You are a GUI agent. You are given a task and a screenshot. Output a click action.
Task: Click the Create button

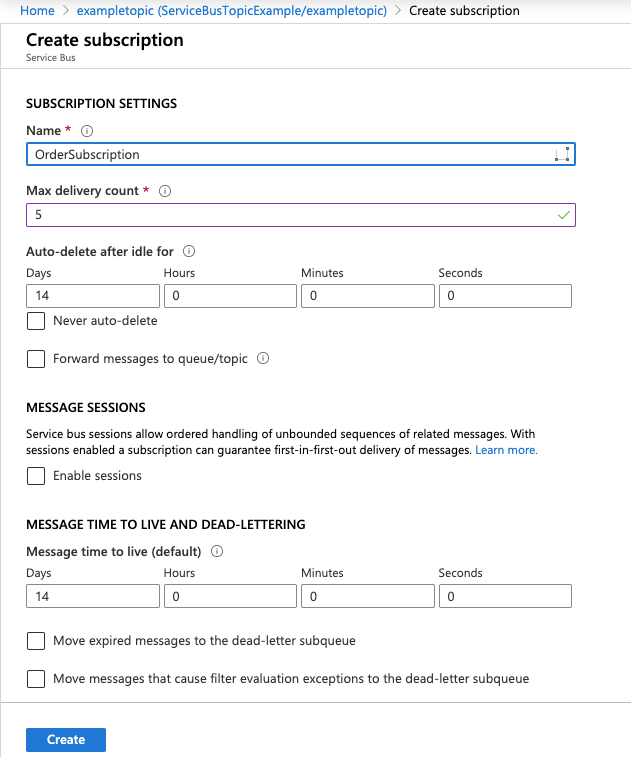click(66, 739)
